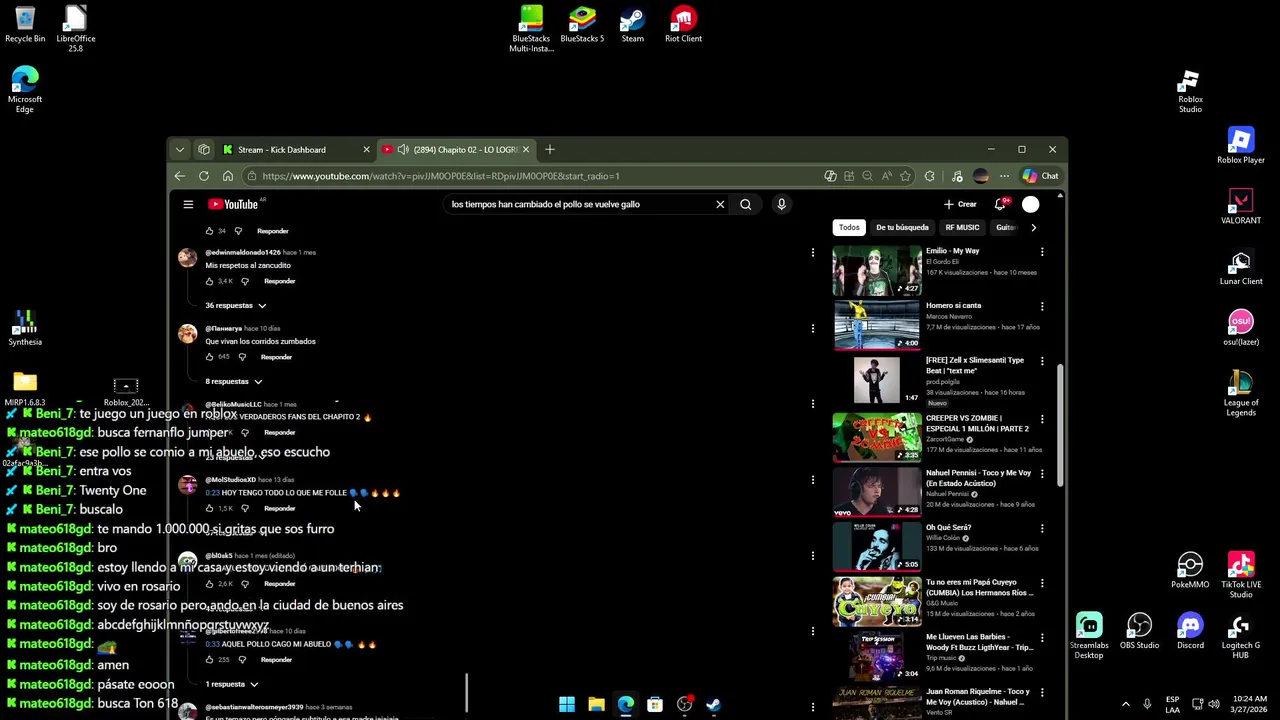1280x720 pixels.
Task: Select the 'De tu búsqueda' filter chip
Action: [902, 228]
